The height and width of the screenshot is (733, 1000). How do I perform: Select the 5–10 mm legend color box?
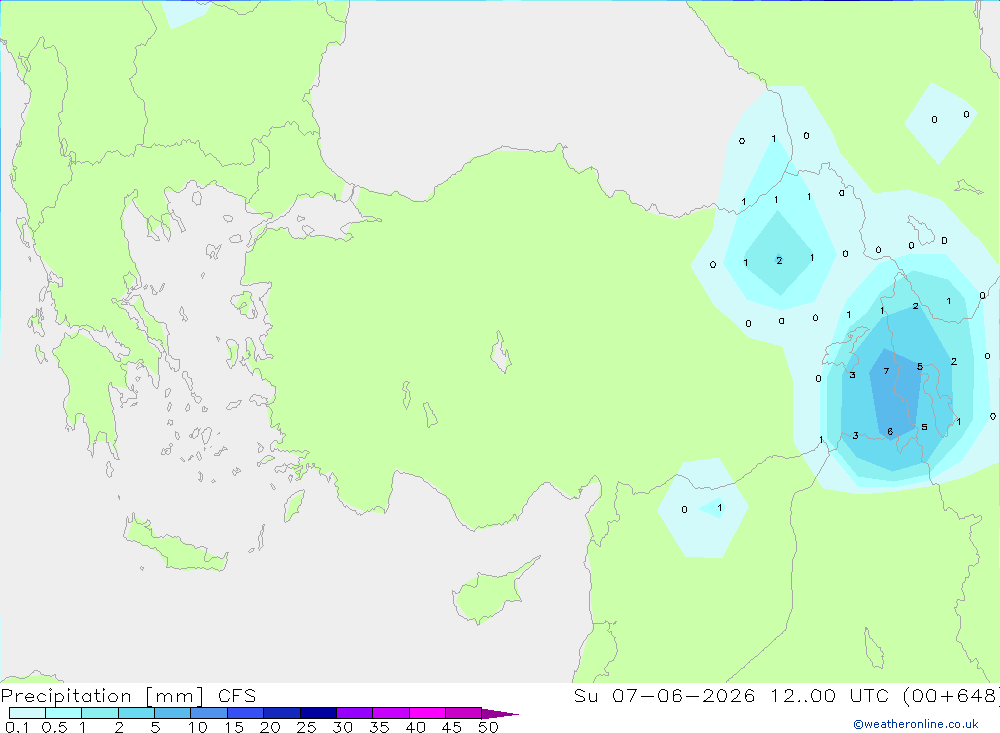click(173, 713)
